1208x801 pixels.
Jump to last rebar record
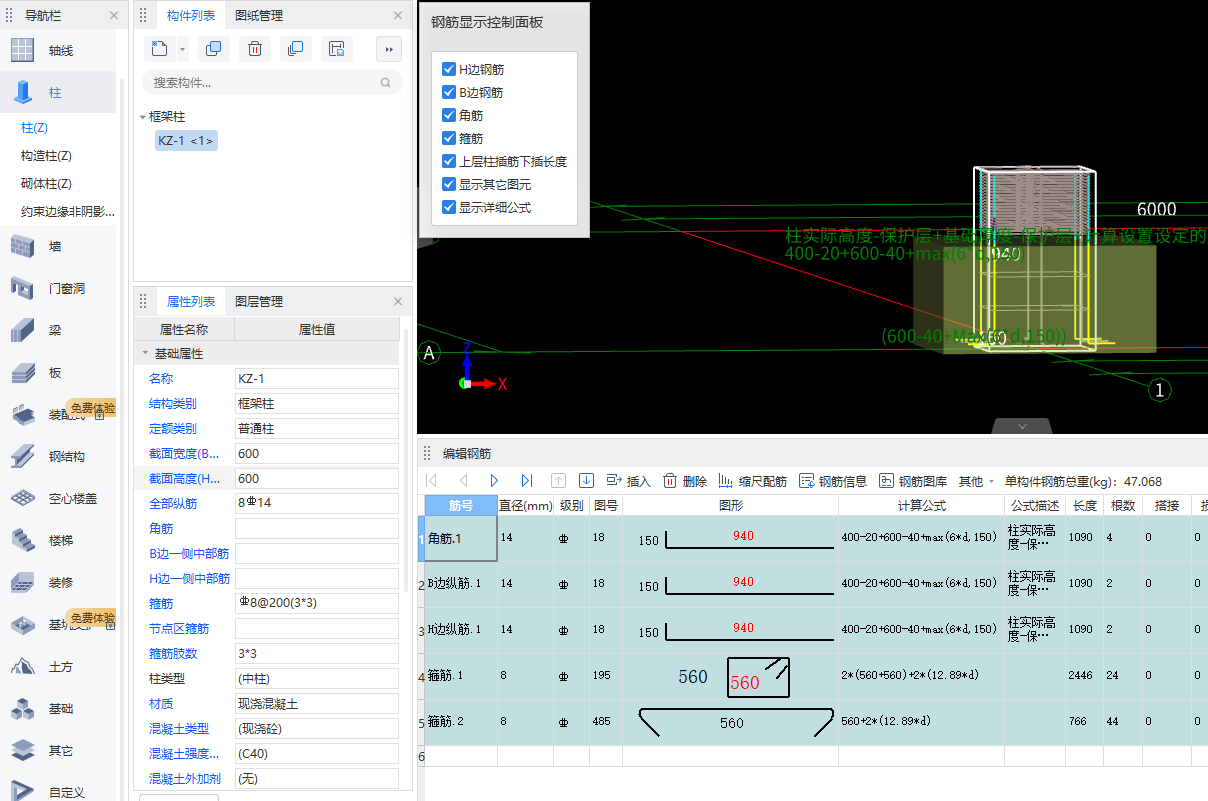point(526,481)
